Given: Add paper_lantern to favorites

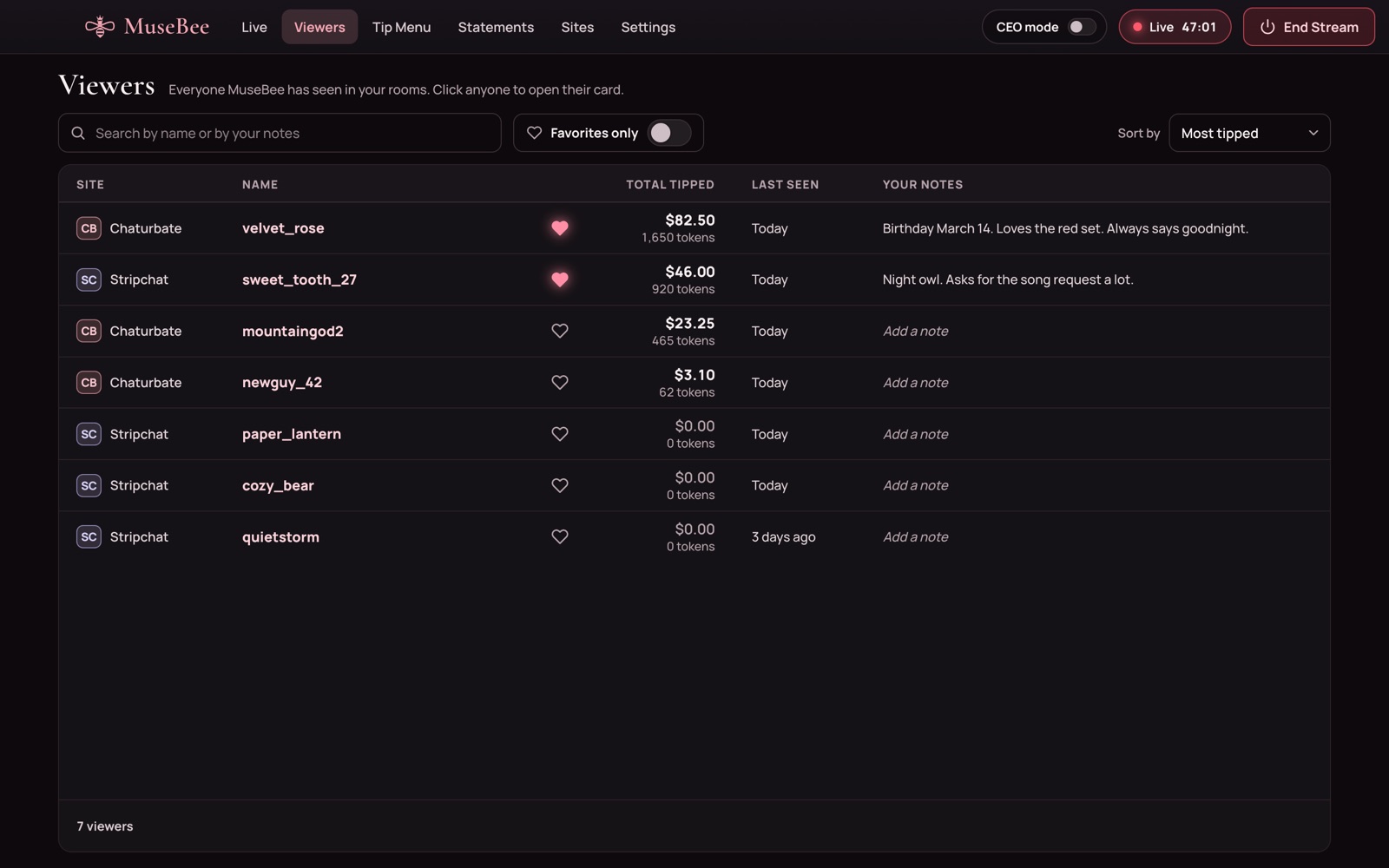Looking at the screenshot, I should click(560, 434).
